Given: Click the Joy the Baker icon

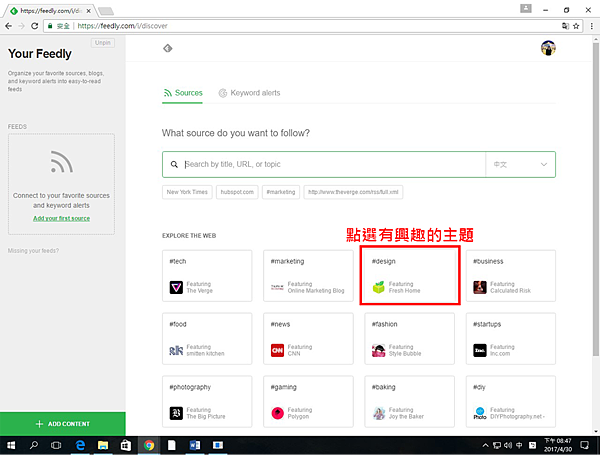Looking at the screenshot, I should tap(378, 413).
